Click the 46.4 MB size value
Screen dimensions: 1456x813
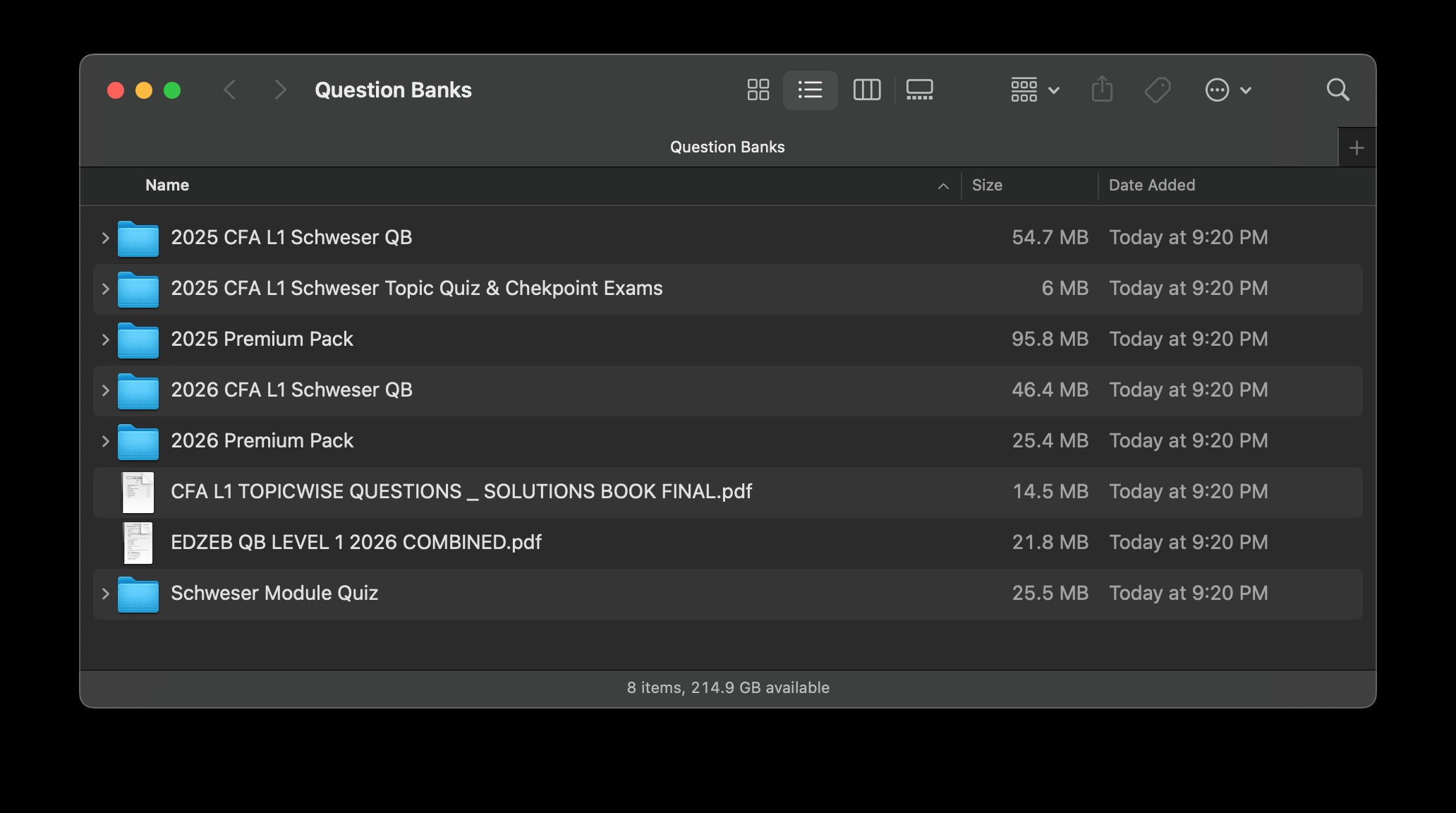click(x=1050, y=390)
